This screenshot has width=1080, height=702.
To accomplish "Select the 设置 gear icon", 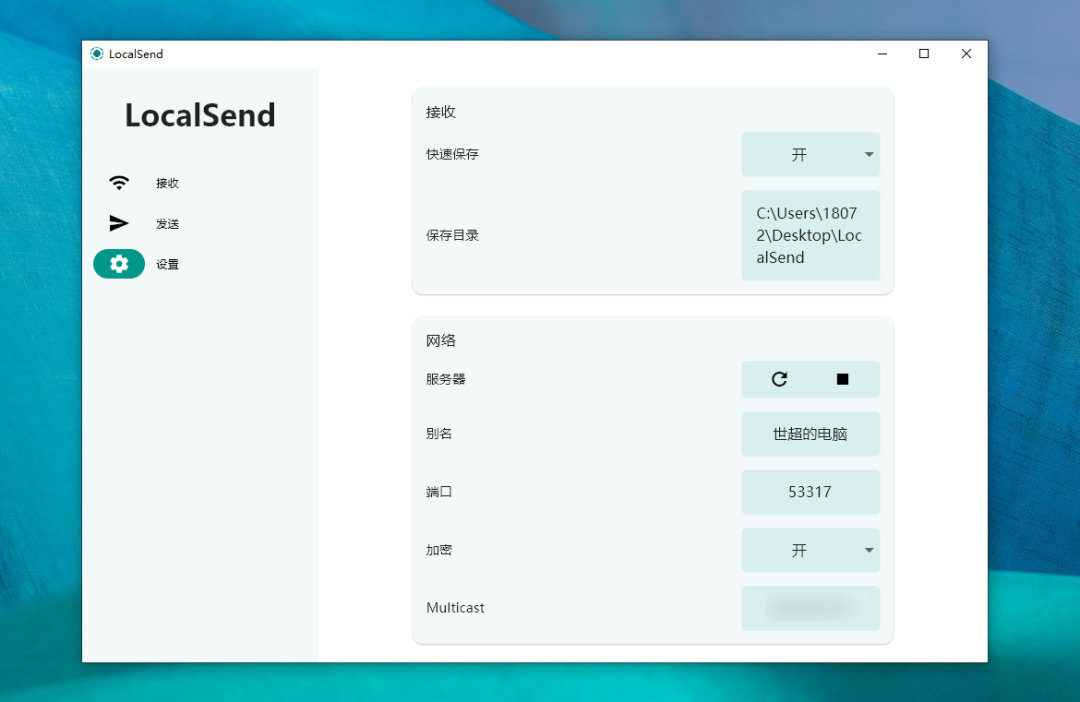I will point(119,264).
